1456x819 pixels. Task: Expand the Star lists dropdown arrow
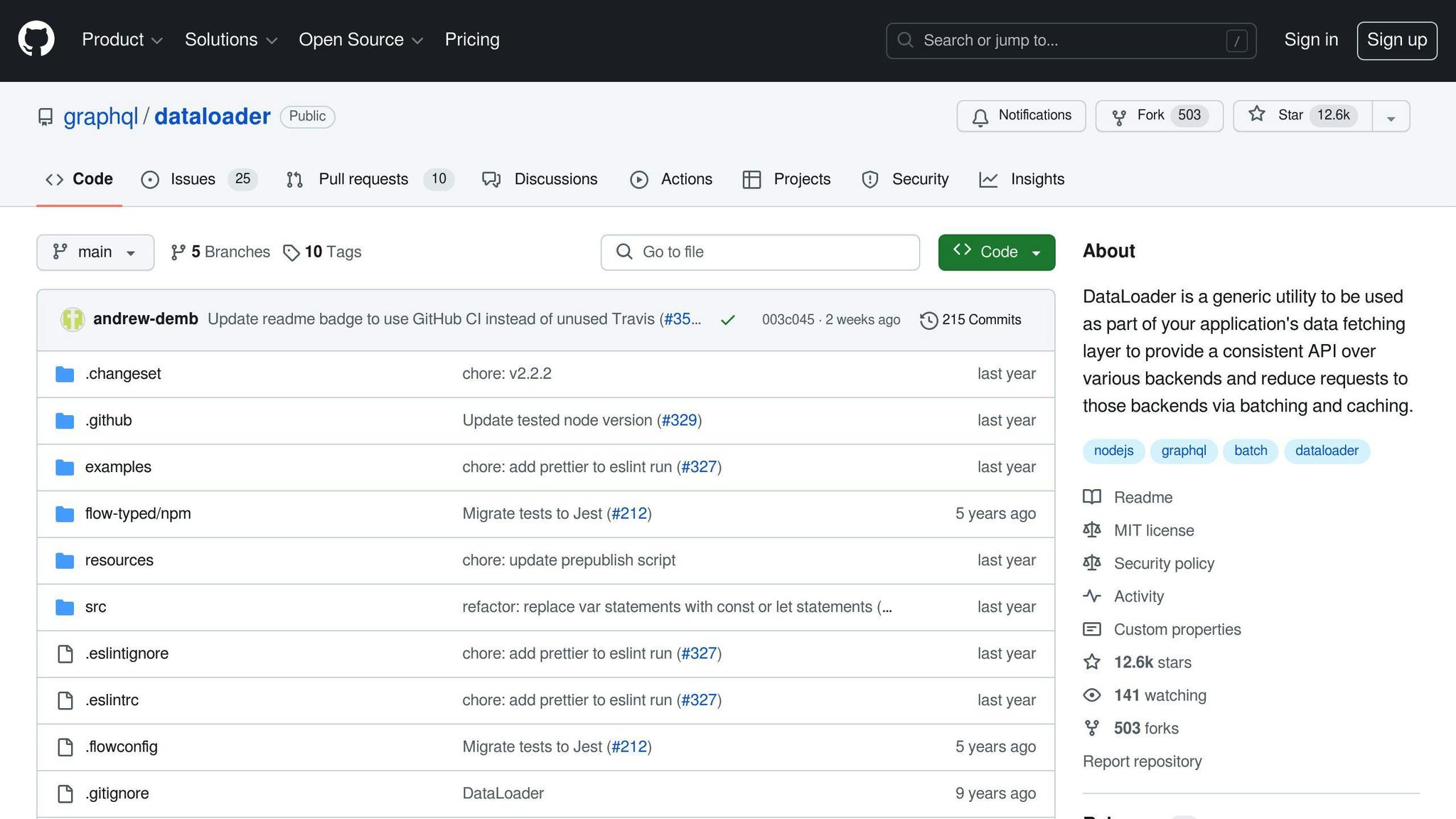1391,117
